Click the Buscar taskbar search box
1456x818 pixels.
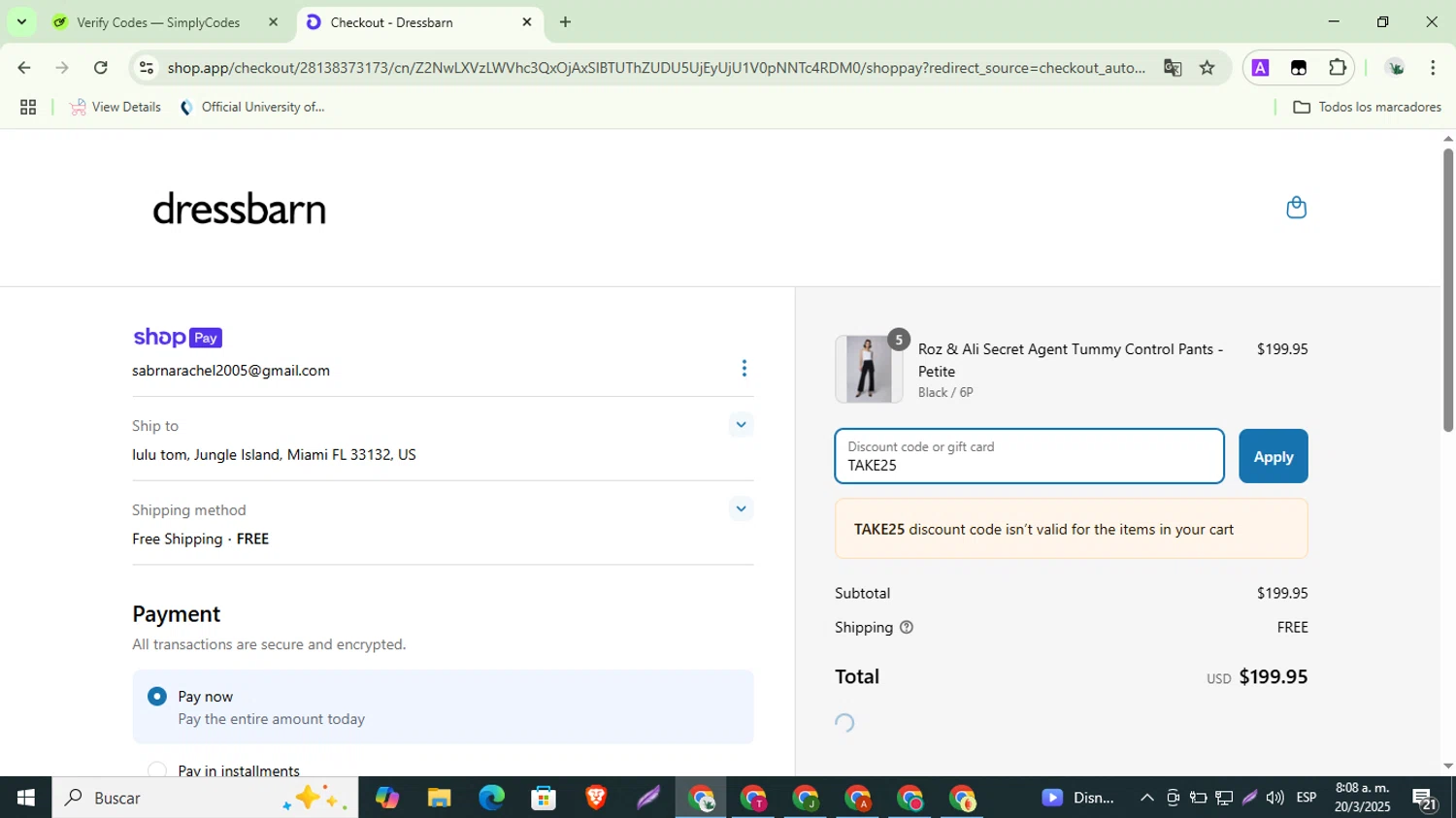[205, 798]
